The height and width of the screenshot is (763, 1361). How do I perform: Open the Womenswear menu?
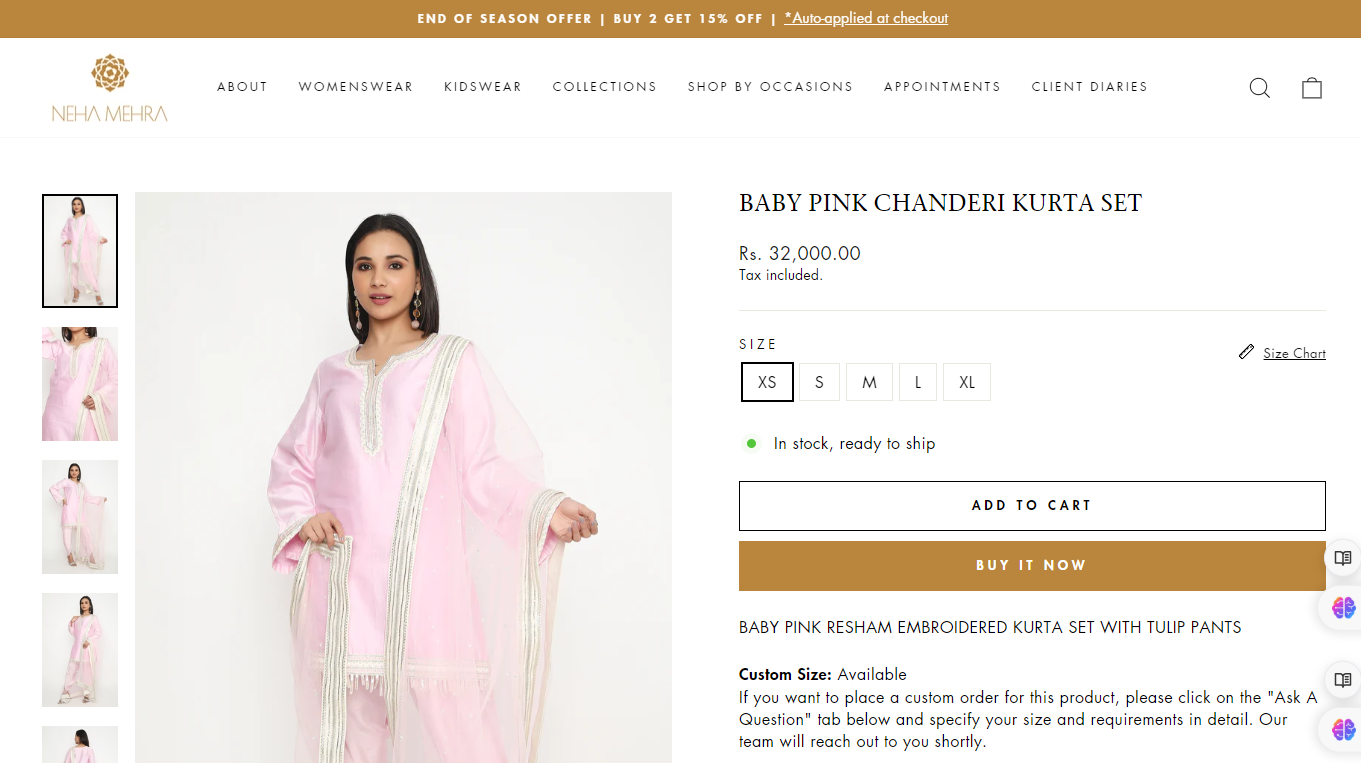pos(356,87)
